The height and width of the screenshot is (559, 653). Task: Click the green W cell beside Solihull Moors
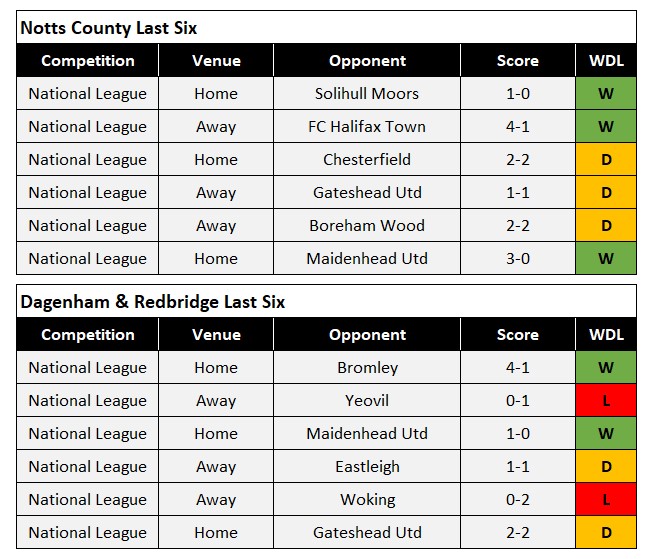606,94
